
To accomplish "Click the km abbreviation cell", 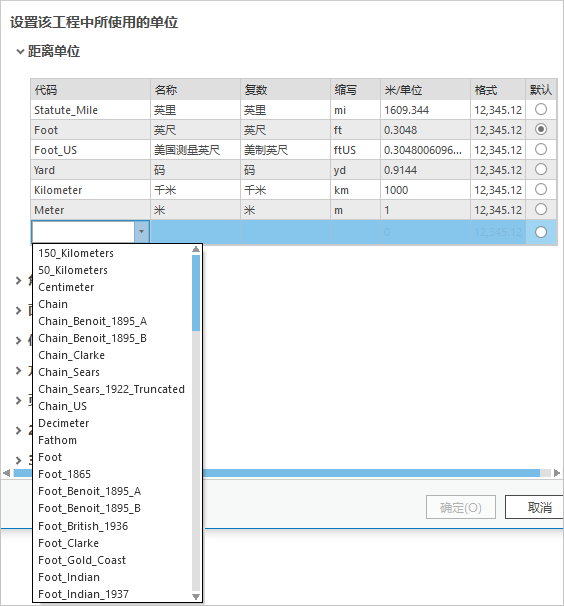I will point(355,190).
